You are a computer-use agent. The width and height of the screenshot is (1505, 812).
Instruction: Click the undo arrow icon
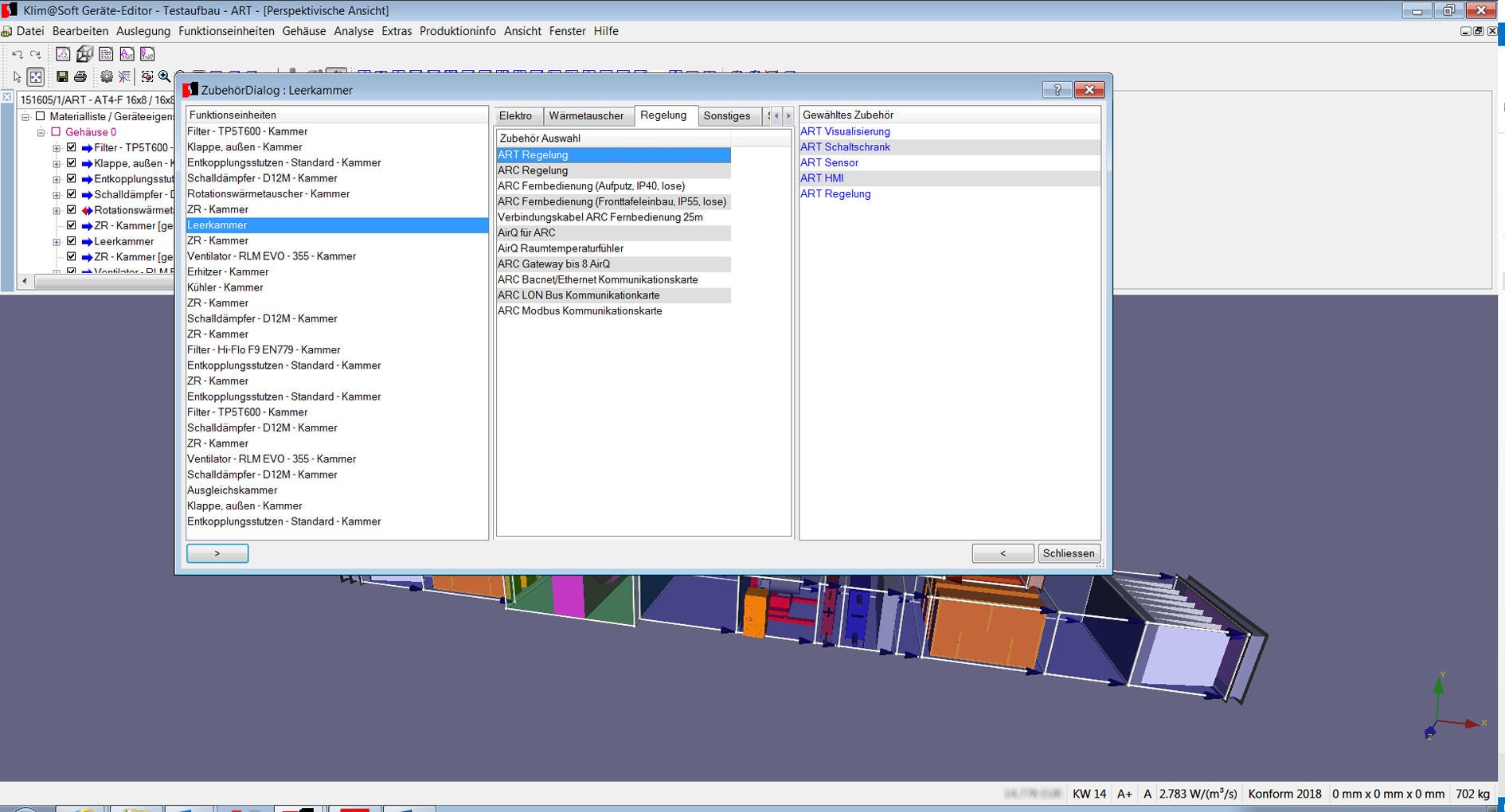(17, 54)
